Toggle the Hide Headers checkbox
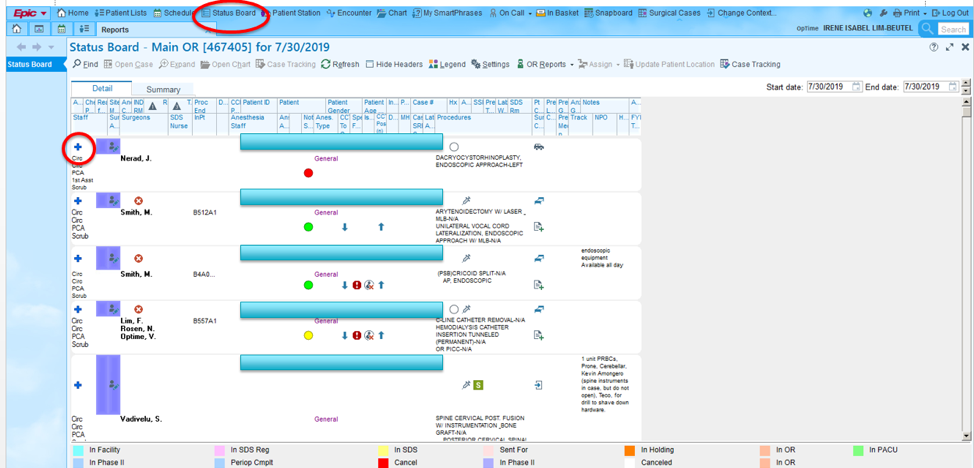This screenshot has height=468, width=974. click(x=370, y=64)
